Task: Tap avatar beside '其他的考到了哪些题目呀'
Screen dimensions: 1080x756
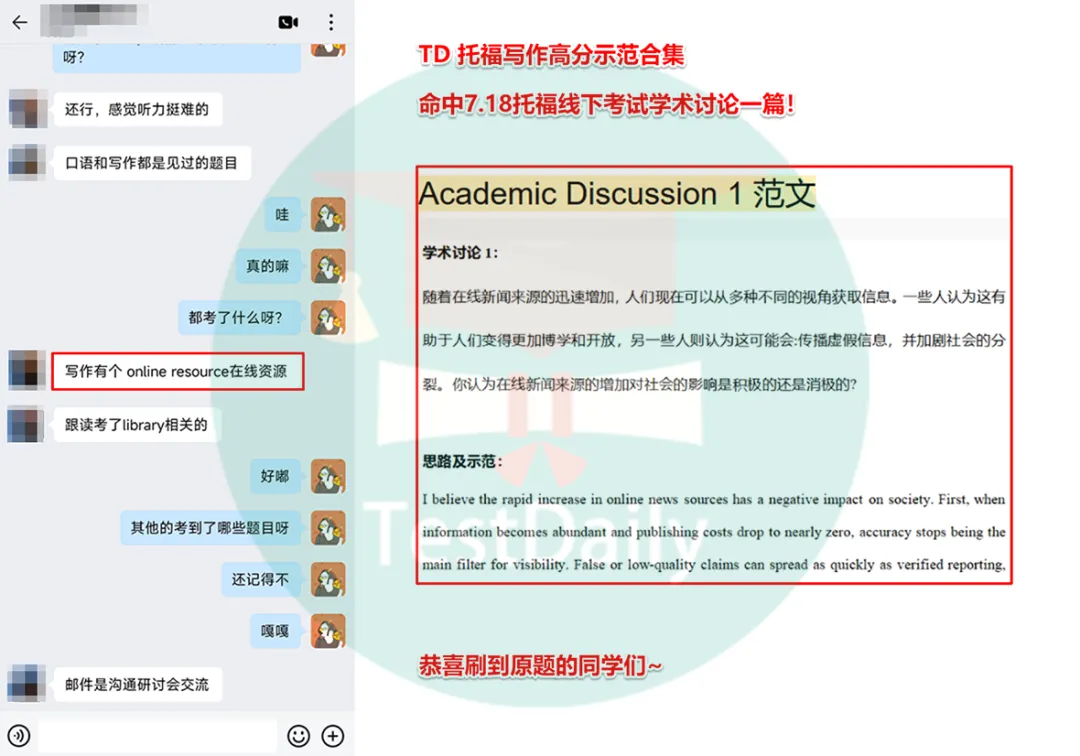Action: [328, 527]
